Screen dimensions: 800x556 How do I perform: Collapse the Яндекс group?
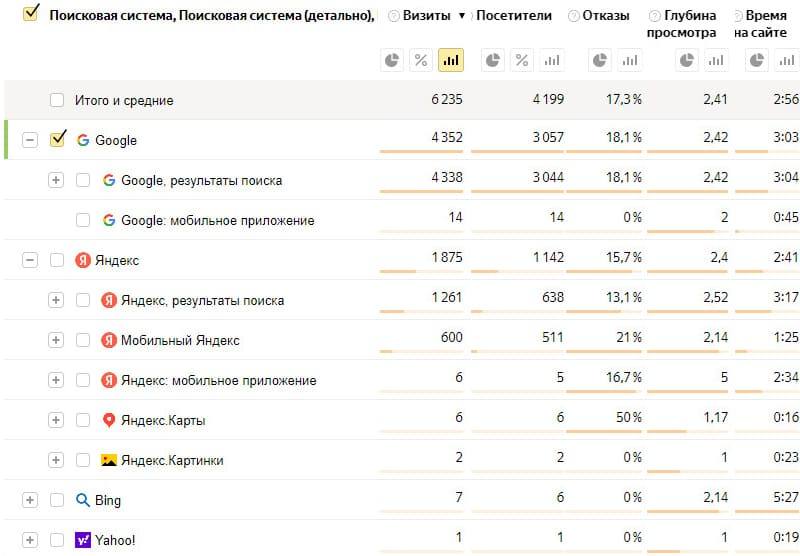click(30, 260)
